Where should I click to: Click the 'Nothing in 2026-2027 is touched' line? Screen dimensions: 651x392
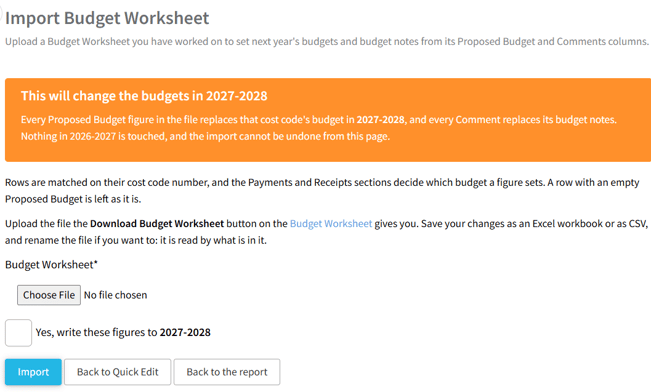pyautogui.click(x=206, y=136)
